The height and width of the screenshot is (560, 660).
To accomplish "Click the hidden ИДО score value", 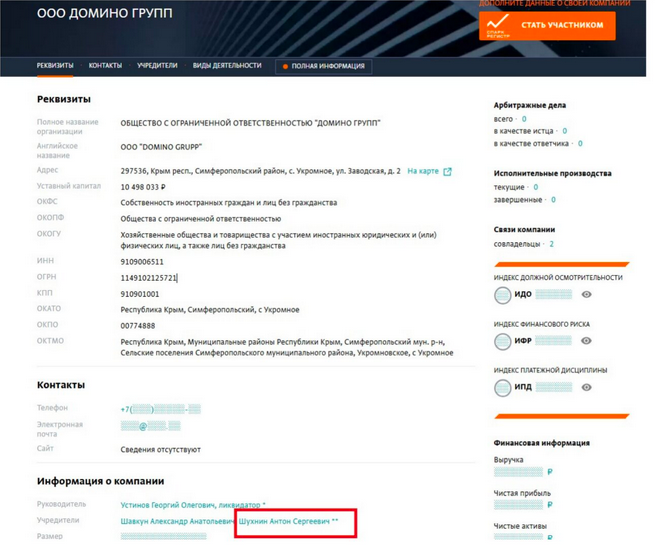I will (554, 294).
